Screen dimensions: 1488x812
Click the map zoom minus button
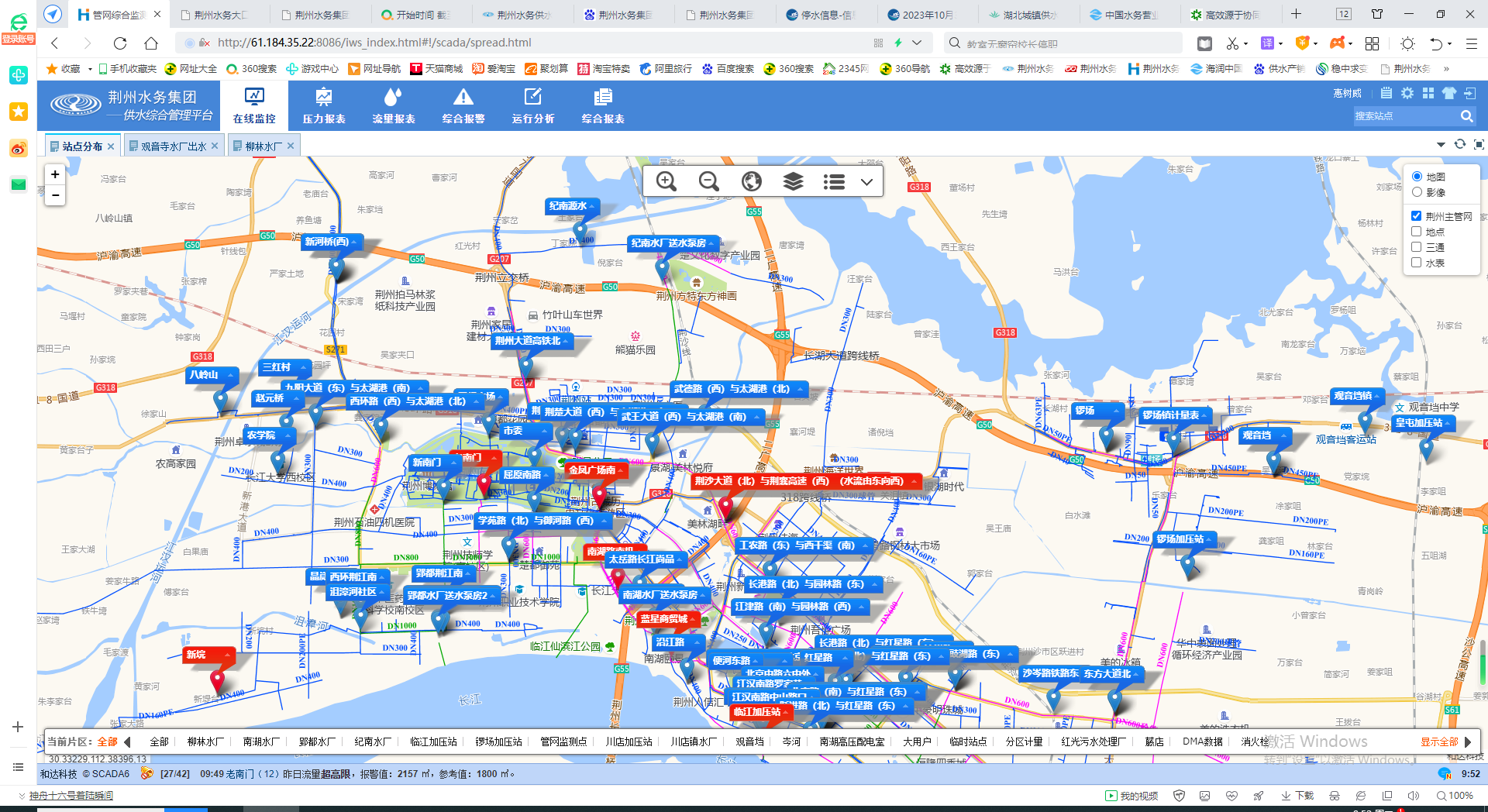click(x=55, y=195)
